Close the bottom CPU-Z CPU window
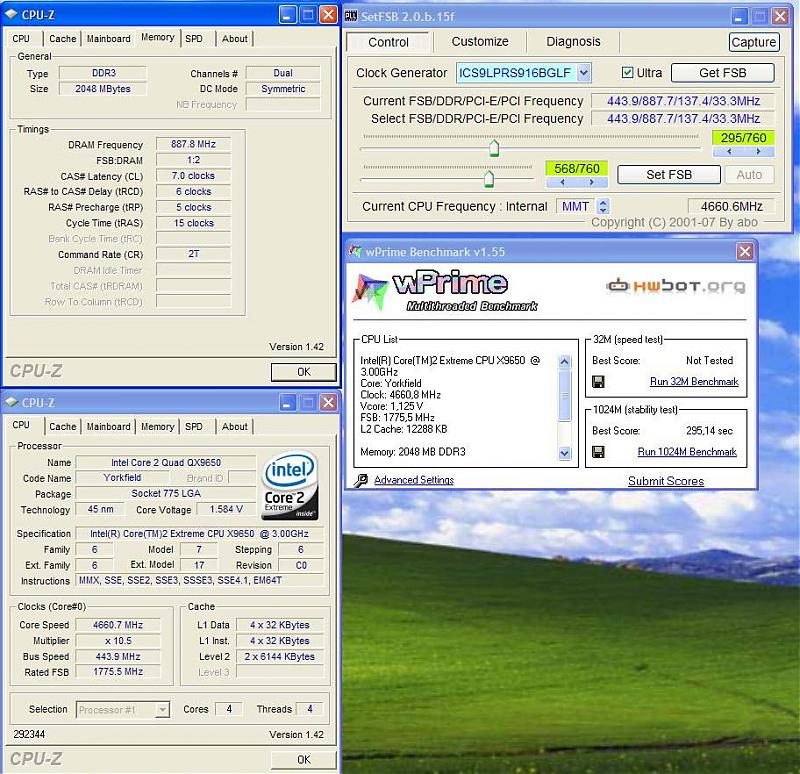Screen dimensions: 800x774 pyautogui.click(x=329, y=403)
